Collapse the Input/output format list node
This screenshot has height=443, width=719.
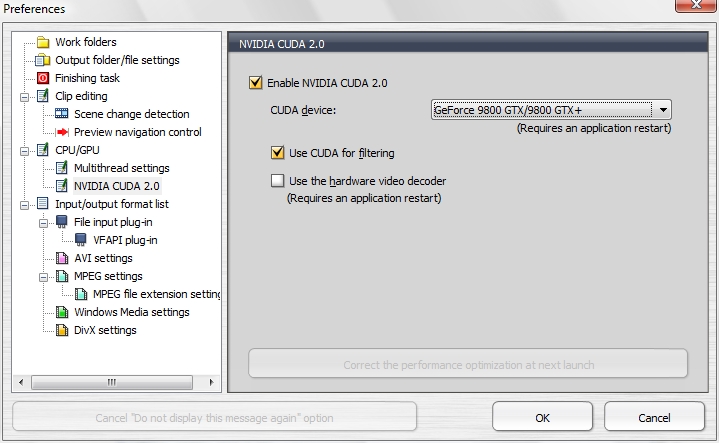(x=23, y=204)
